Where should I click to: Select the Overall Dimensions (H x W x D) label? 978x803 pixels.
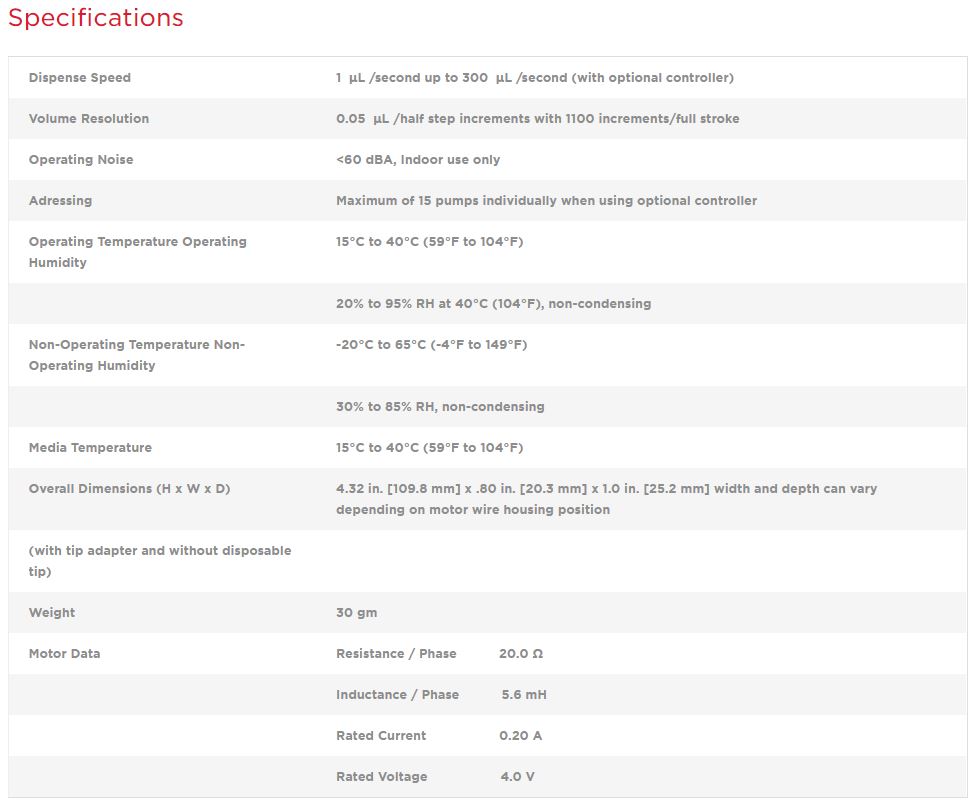[129, 489]
